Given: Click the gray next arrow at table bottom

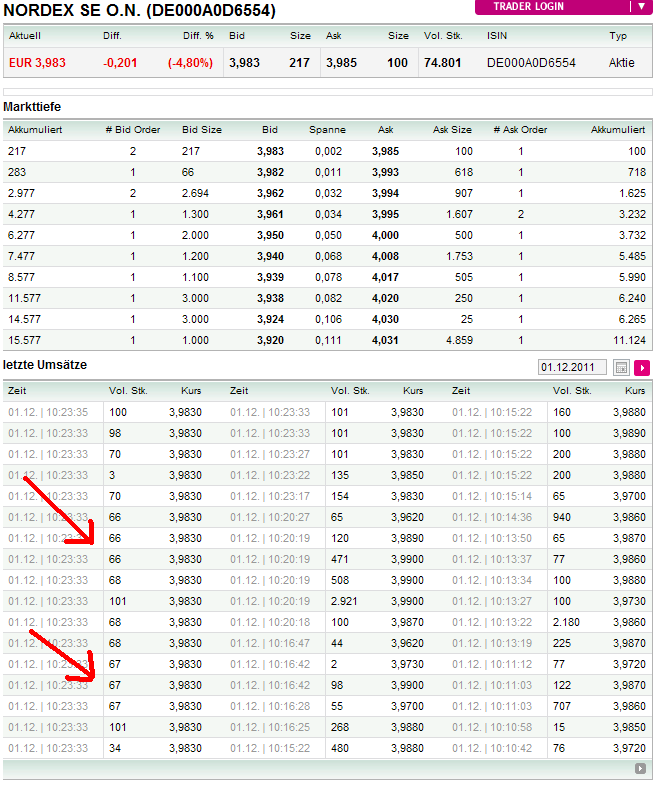Looking at the screenshot, I should coord(640,768).
